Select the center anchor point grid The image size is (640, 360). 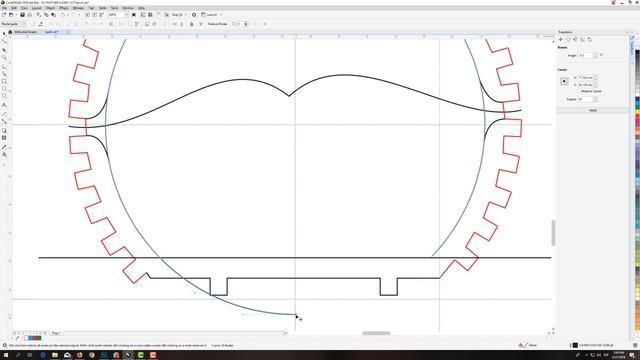click(564, 81)
